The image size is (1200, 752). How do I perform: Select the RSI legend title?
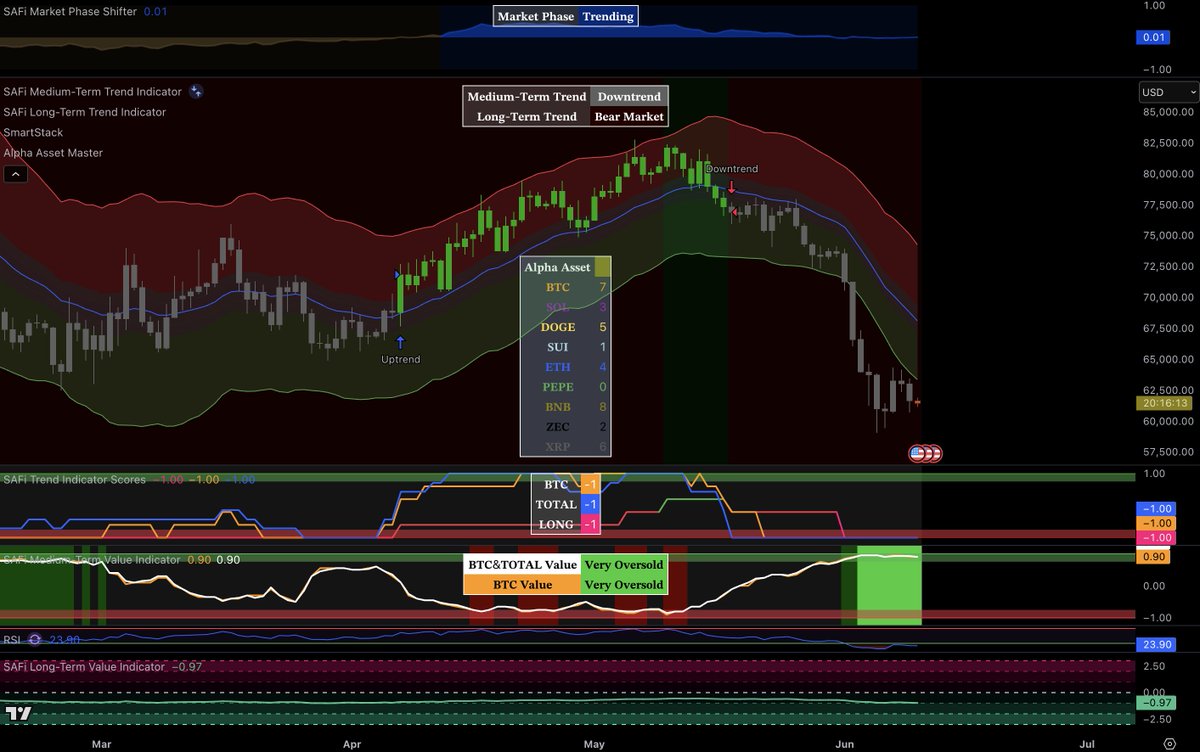(13, 639)
